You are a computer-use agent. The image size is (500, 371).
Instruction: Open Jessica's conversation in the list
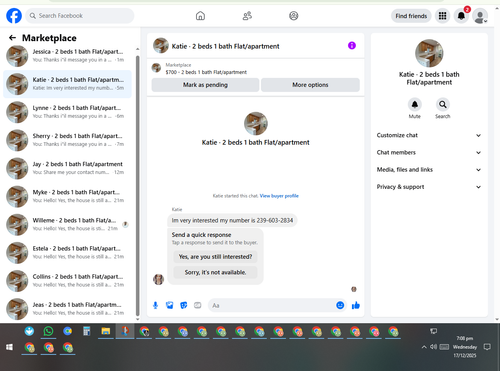coord(67,56)
